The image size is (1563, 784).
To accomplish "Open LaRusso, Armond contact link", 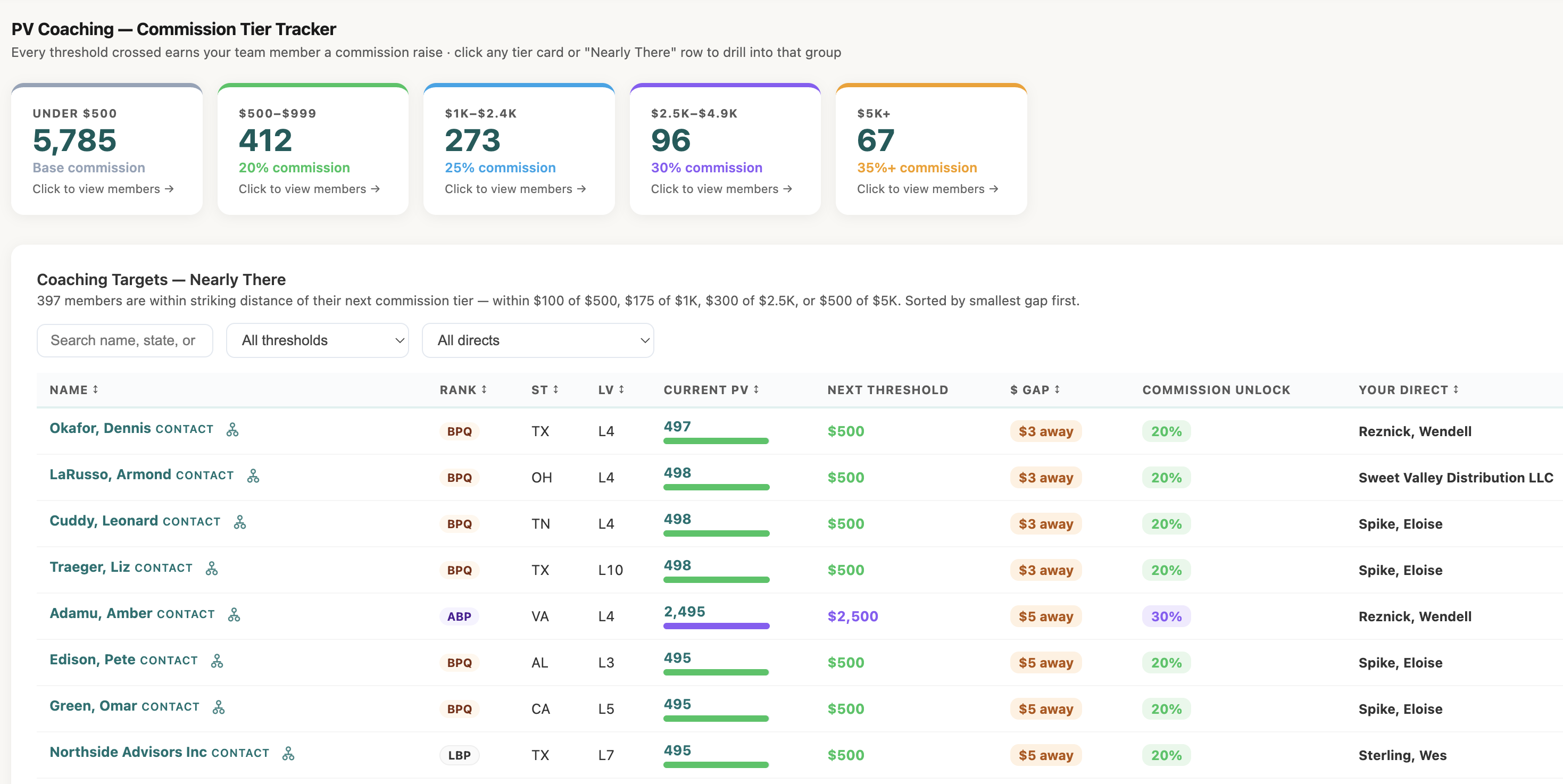I will [204, 475].
